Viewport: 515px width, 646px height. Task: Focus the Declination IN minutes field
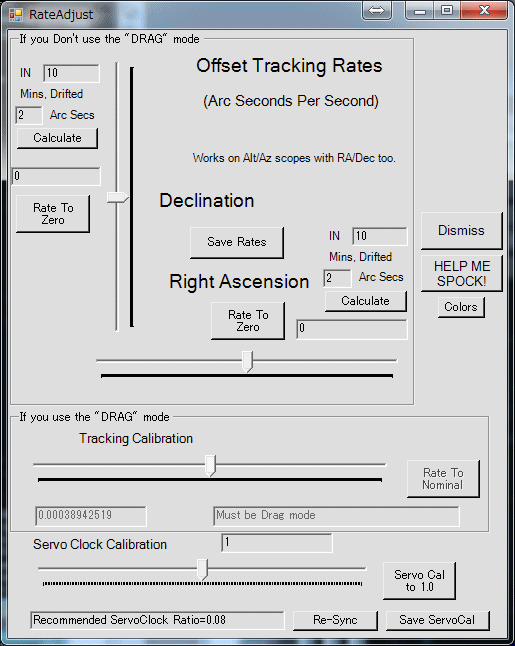click(71, 73)
